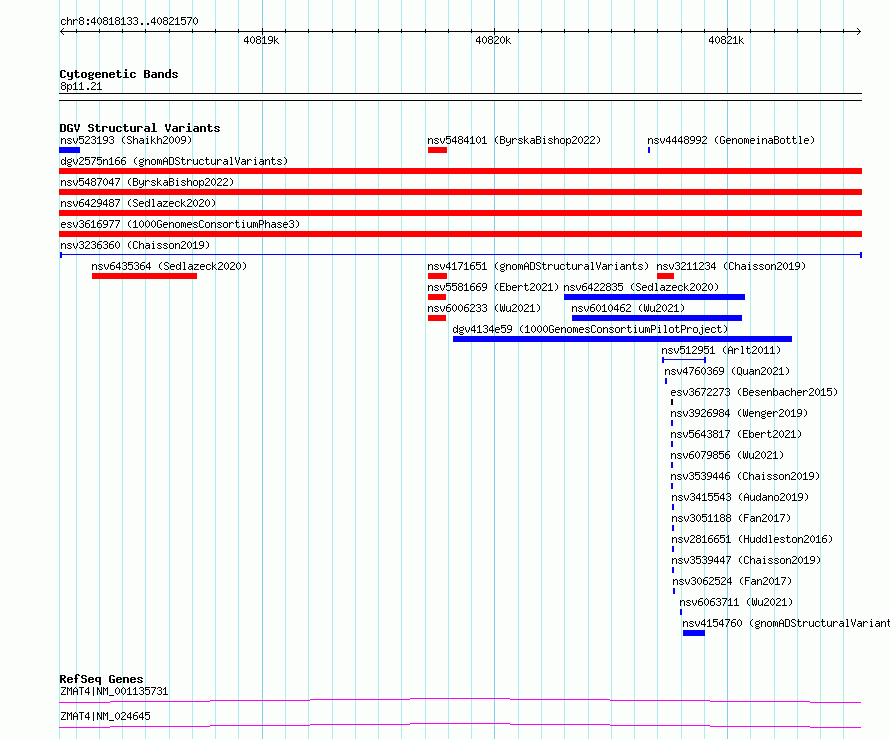Click the blue dgv4134e59 variant bar
The width and height of the screenshot is (890, 739).
[x=622, y=339]
